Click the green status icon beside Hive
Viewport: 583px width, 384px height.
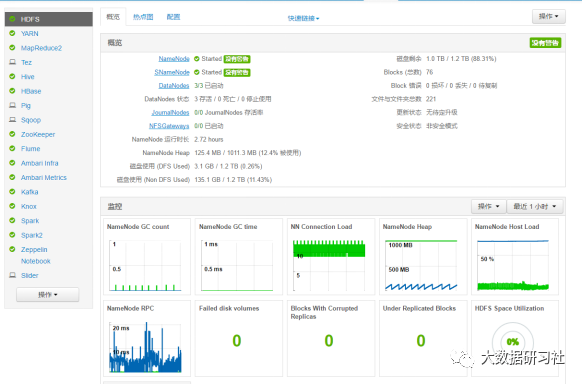[x=12, y=77]
